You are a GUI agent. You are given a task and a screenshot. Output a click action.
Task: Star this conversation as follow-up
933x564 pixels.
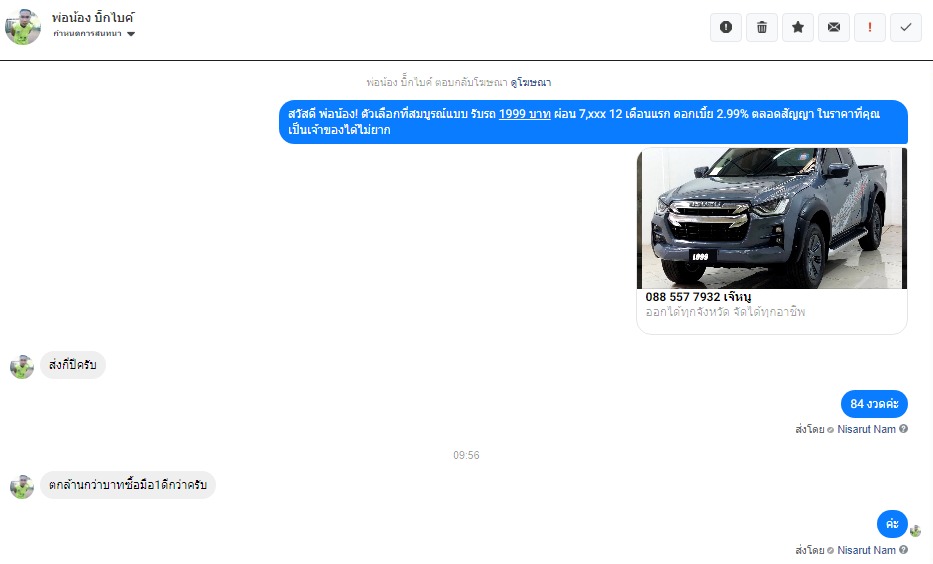pos(798,27)
